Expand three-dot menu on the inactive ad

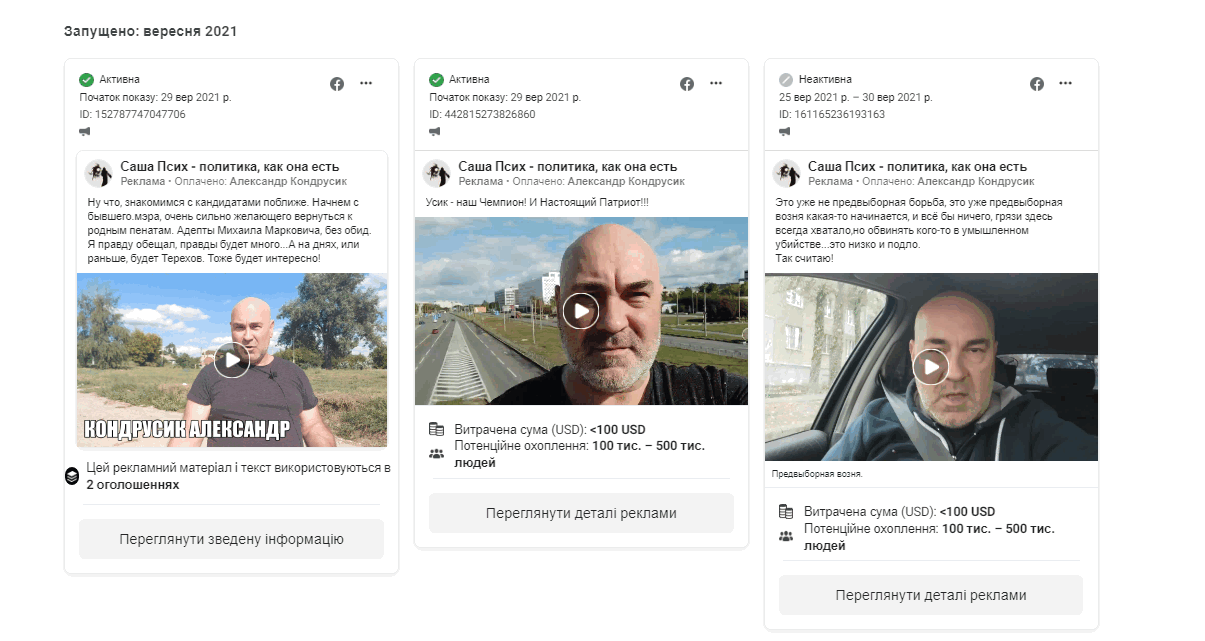coord(1066,83)
